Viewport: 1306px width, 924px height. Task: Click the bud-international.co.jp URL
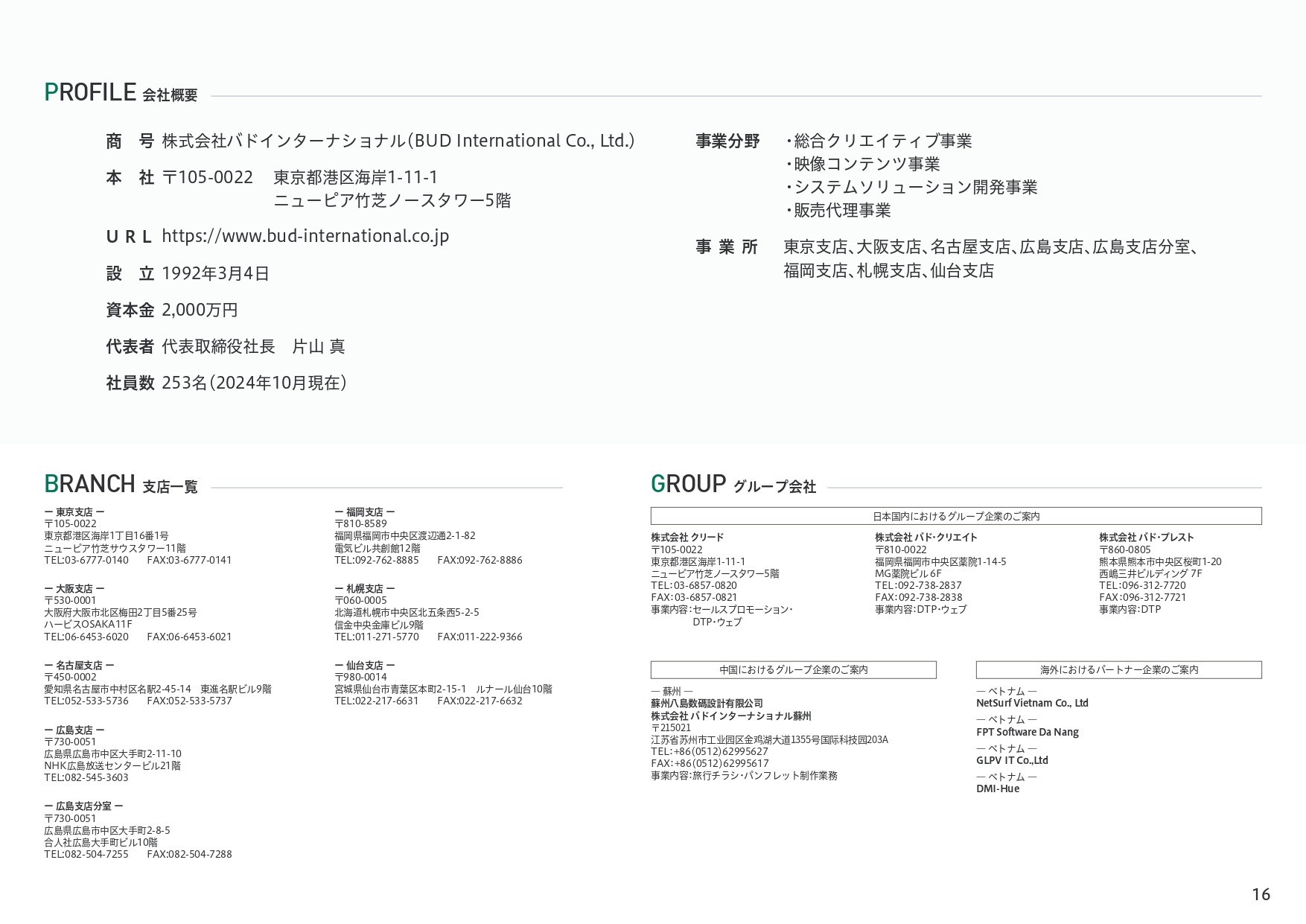305,236
